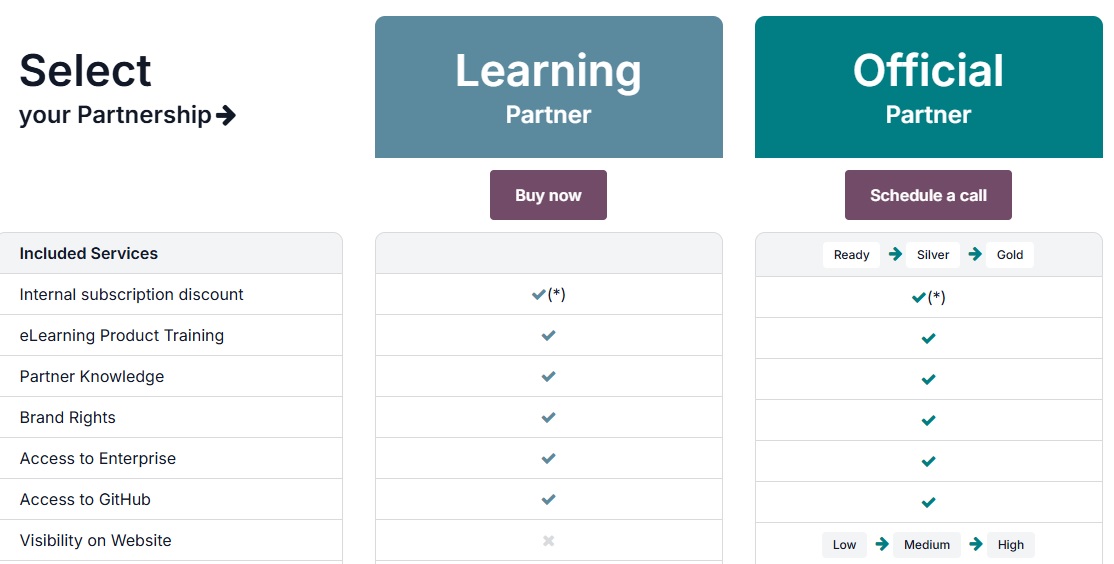Screen dimensions: 1114x564
Task: Click the grey X icon for Visibility on Website
Action: [548, 541]
